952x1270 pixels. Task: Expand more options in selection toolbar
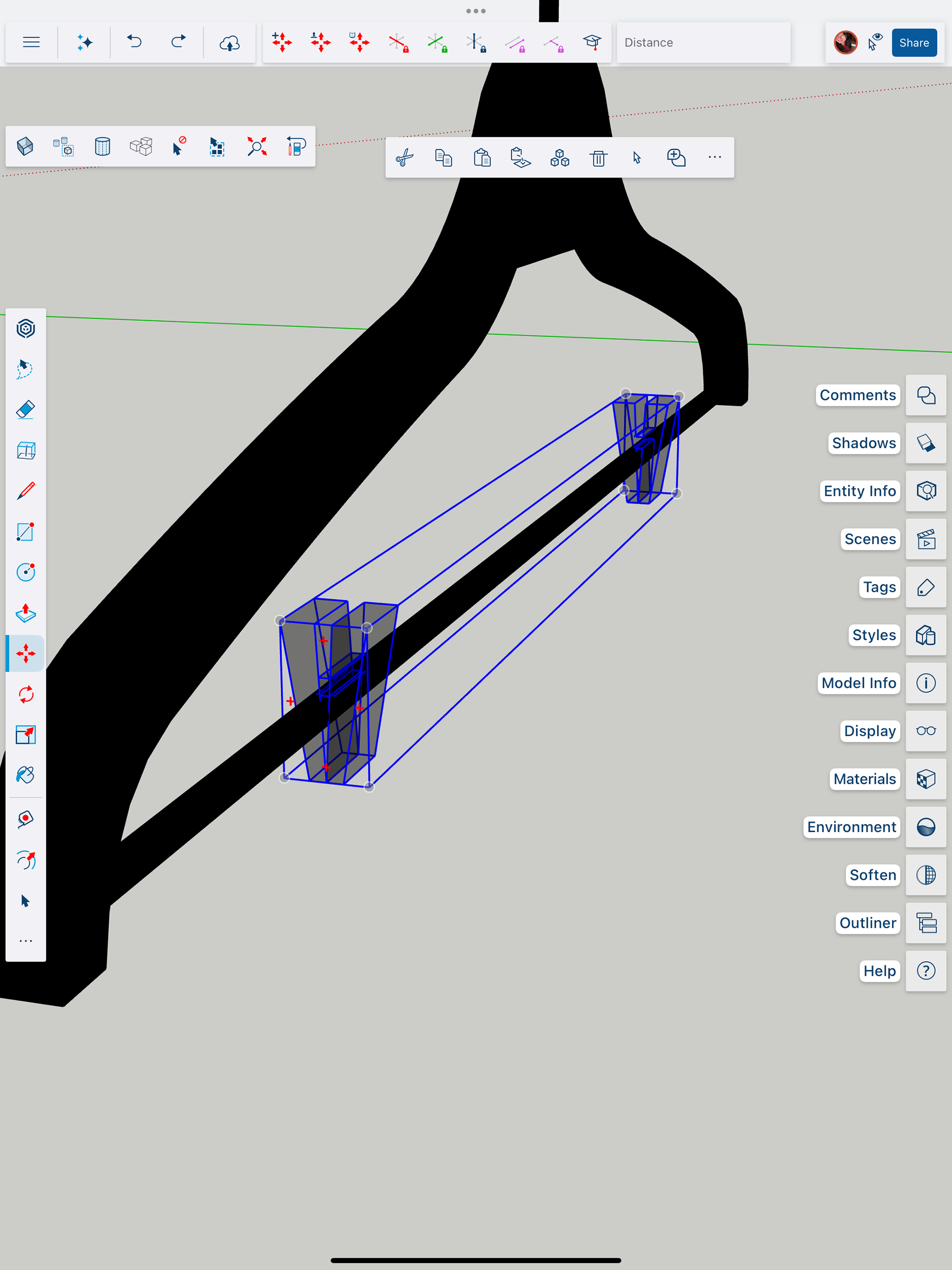[x=714, y=157]
